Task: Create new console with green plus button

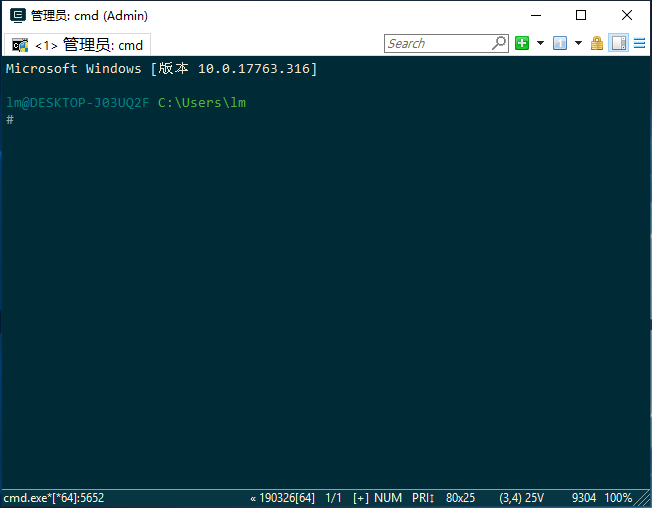Action: [522, 43]
